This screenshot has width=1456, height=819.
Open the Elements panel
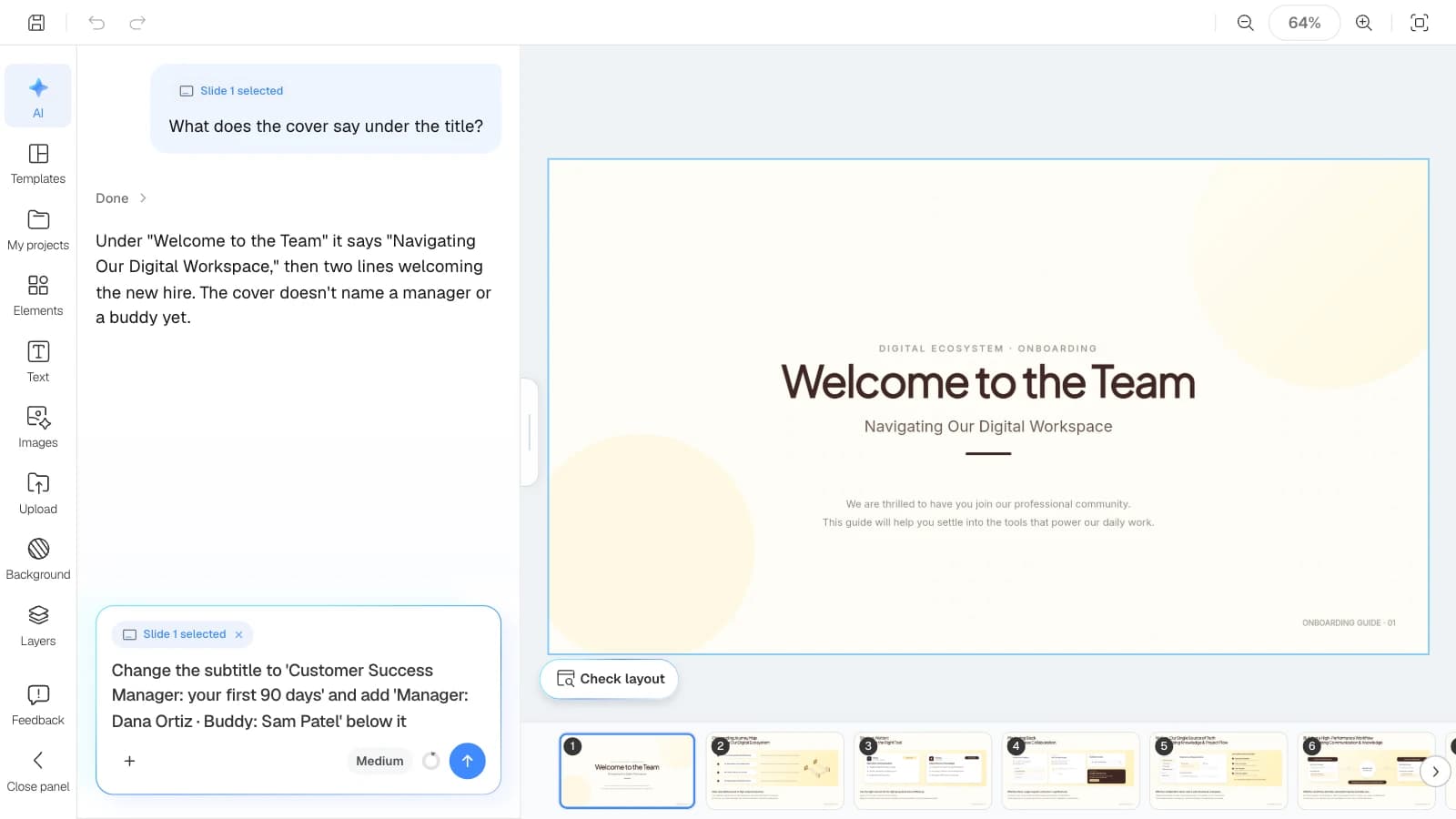tap(38, 296)
